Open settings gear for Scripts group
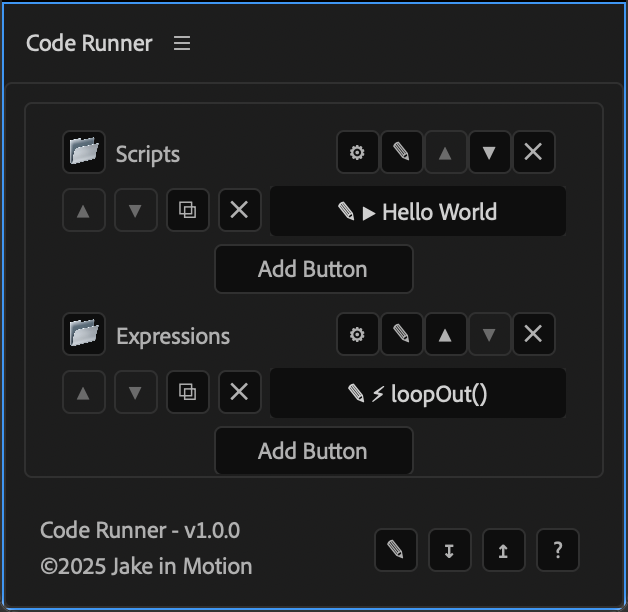This screenshot has height=612, width=628. coord(357,152)
